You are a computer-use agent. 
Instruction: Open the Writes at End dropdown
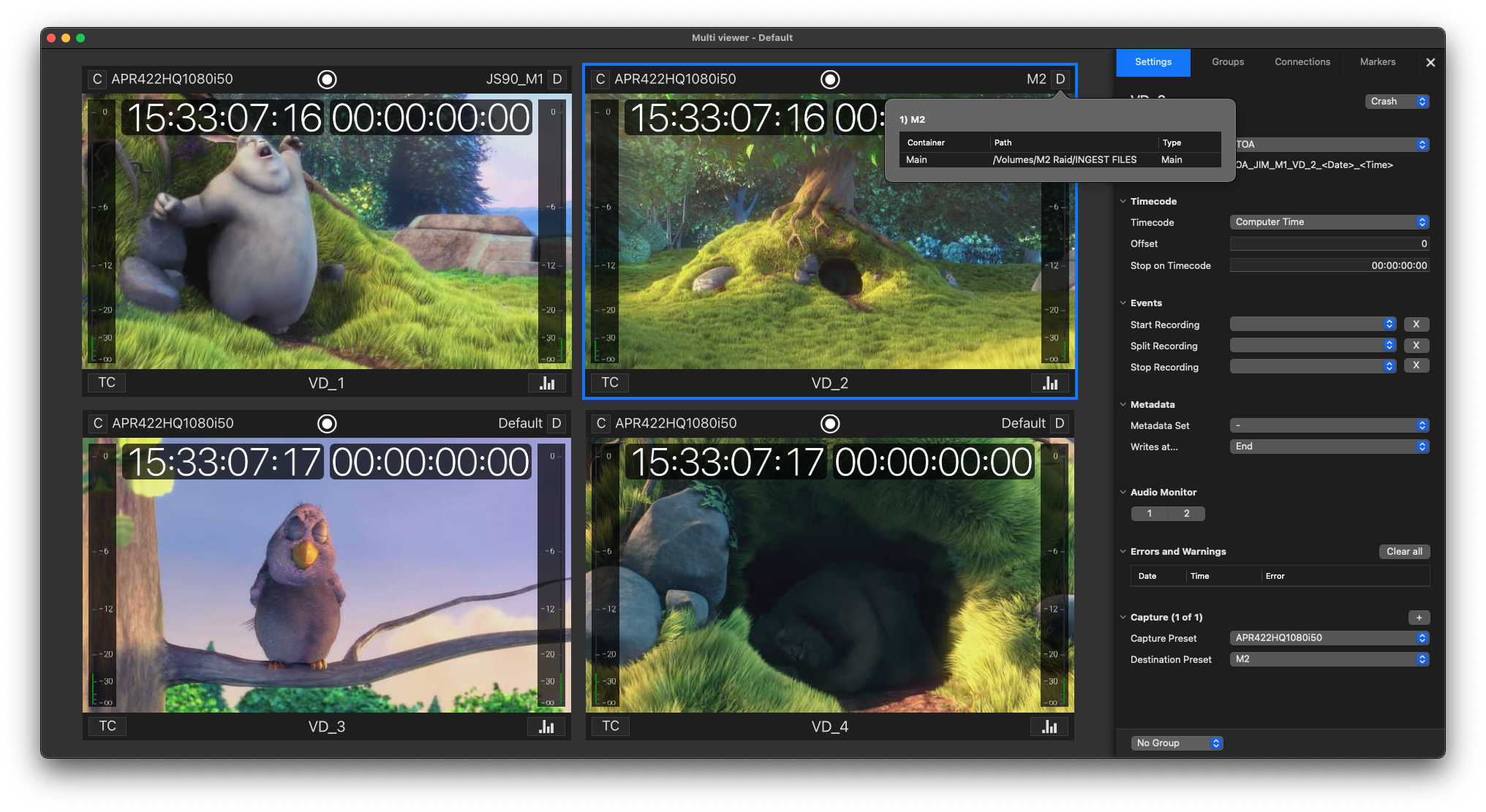click(1329, 447)
